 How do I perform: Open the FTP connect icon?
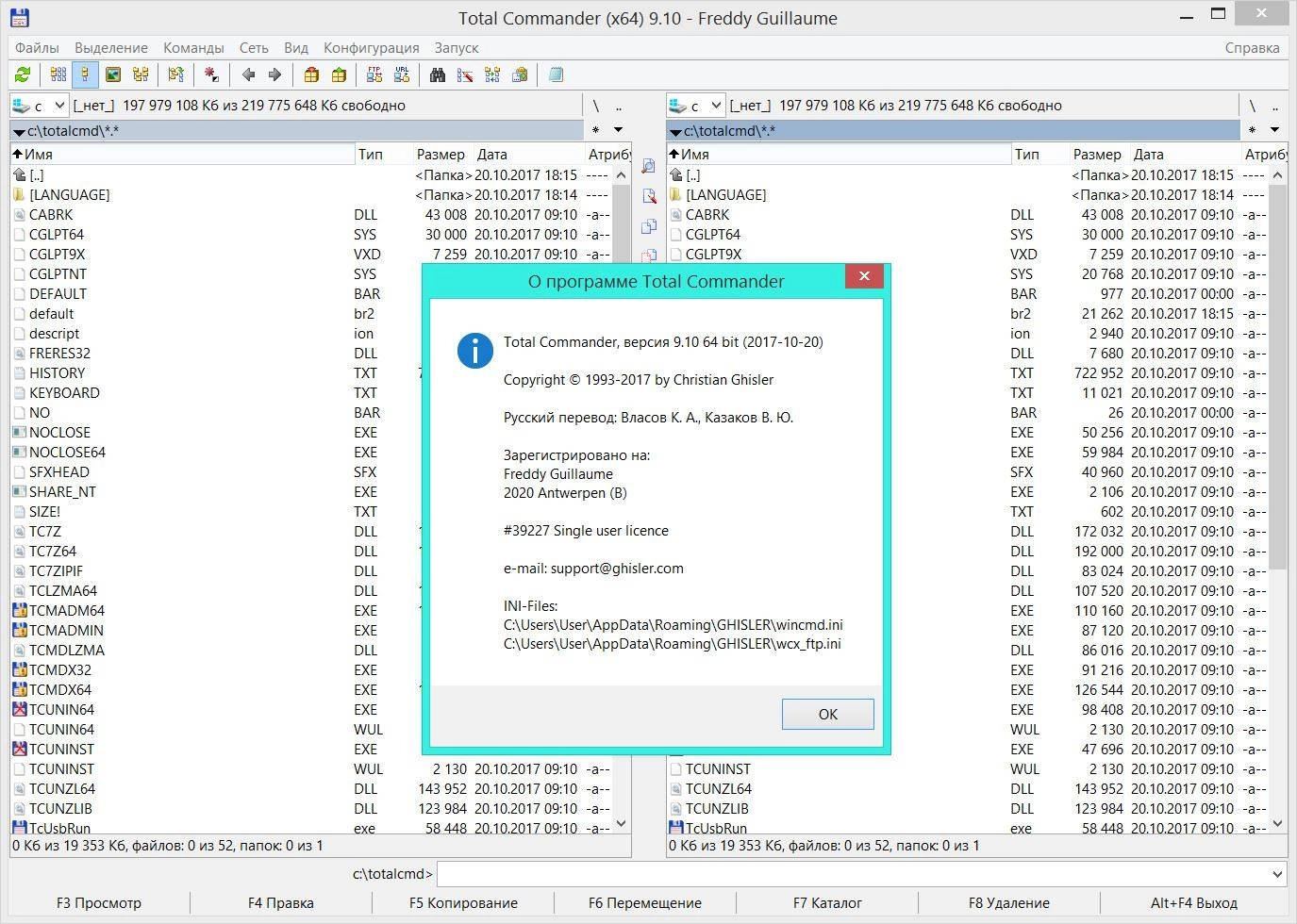click(x=374, y=74)
